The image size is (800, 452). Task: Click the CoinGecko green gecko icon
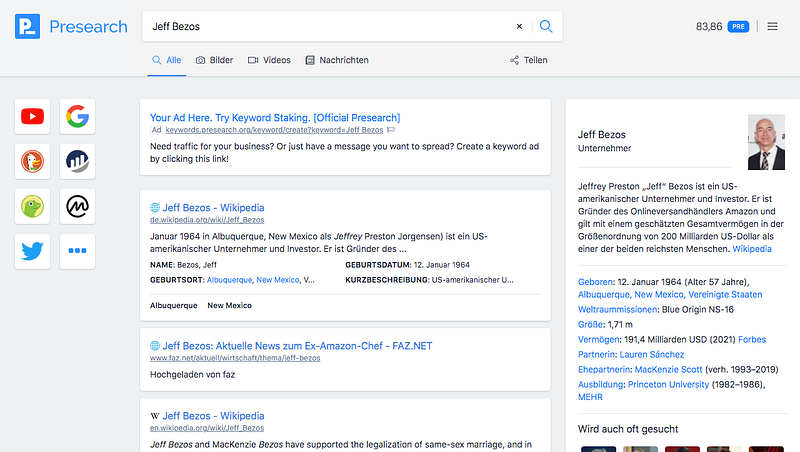(x=33, y=206)
